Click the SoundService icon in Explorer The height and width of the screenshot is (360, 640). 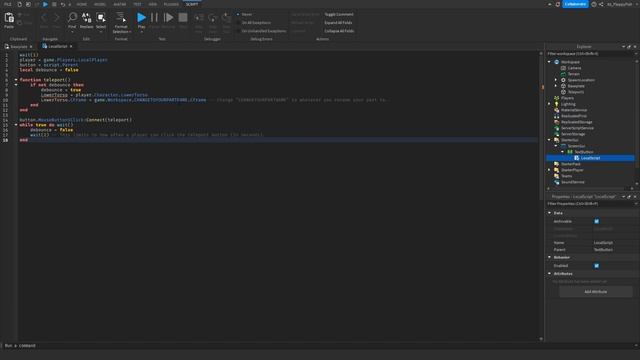point(557,182)
